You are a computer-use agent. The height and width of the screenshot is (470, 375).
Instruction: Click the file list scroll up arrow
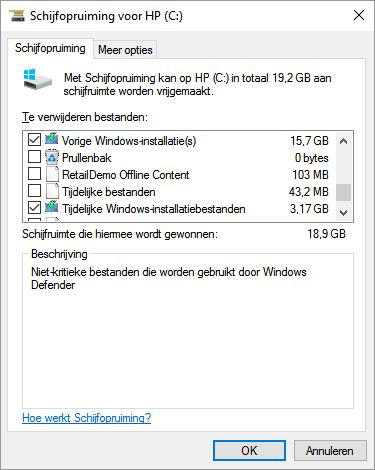click(343, 141)
